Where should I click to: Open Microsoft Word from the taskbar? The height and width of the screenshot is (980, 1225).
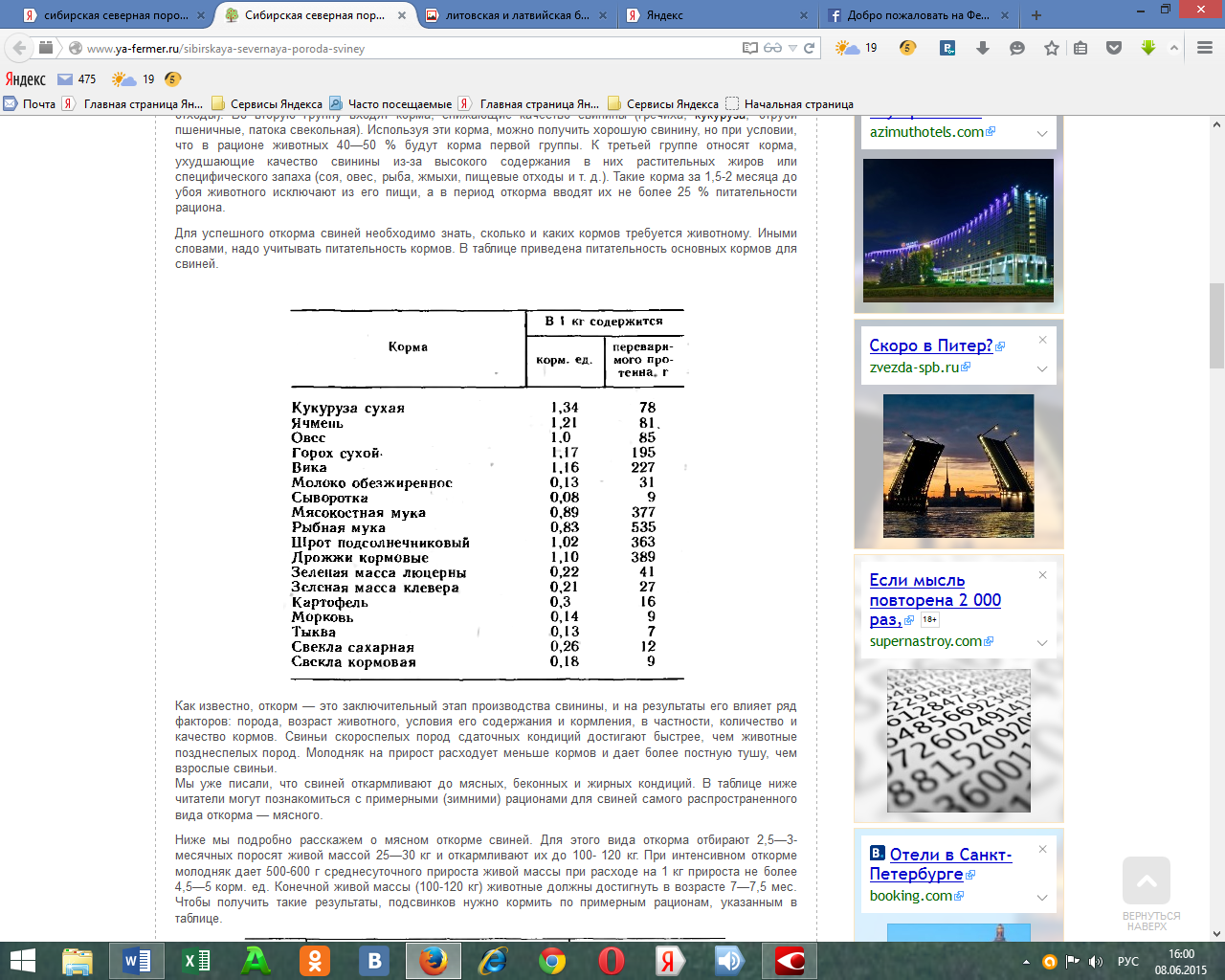[137, 960]
